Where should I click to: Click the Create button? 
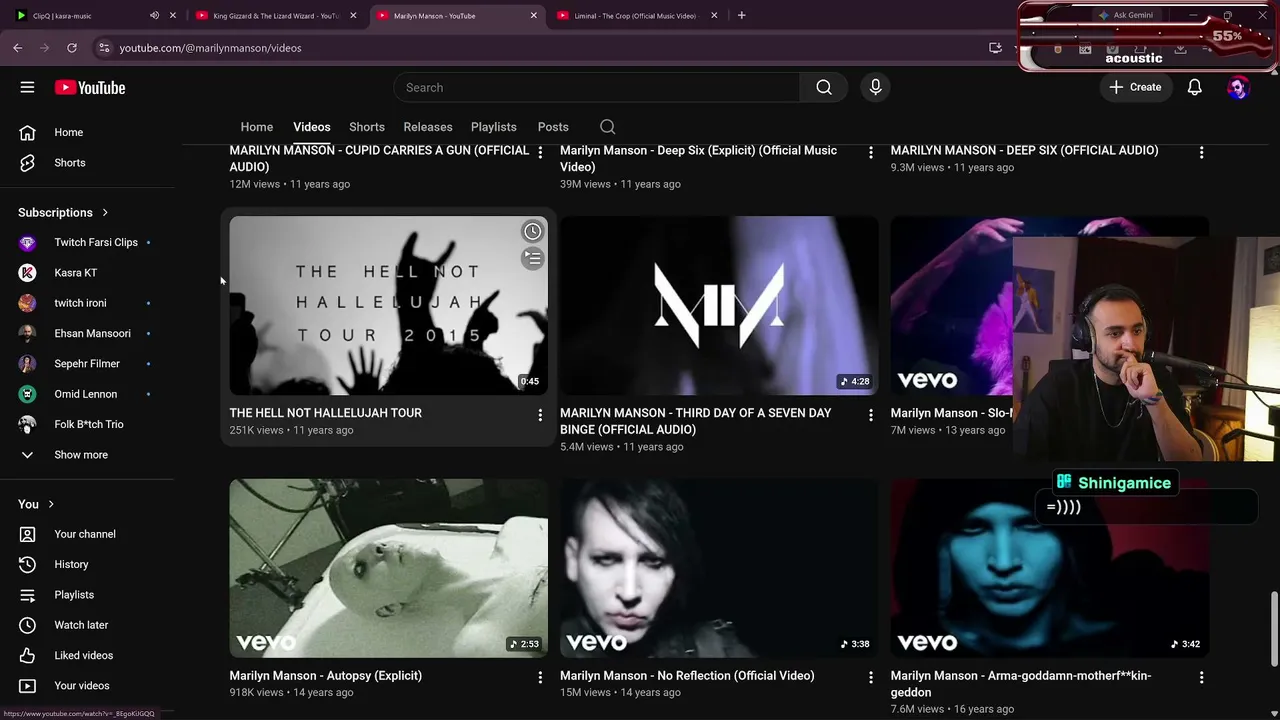1135,88
